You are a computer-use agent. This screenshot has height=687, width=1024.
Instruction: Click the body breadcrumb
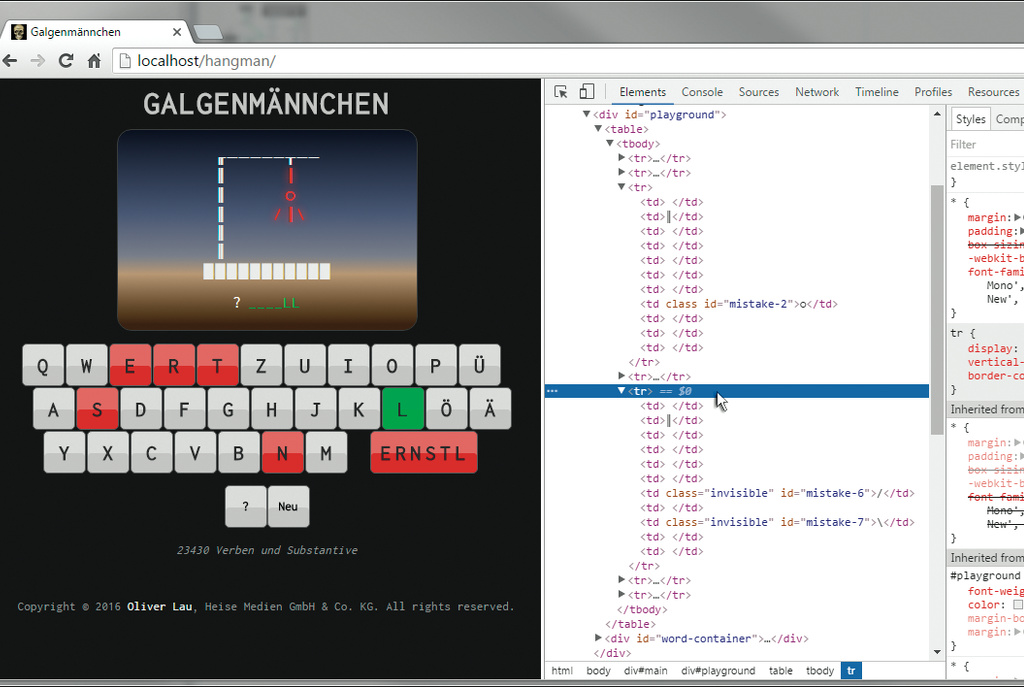[x=598, y=671]
